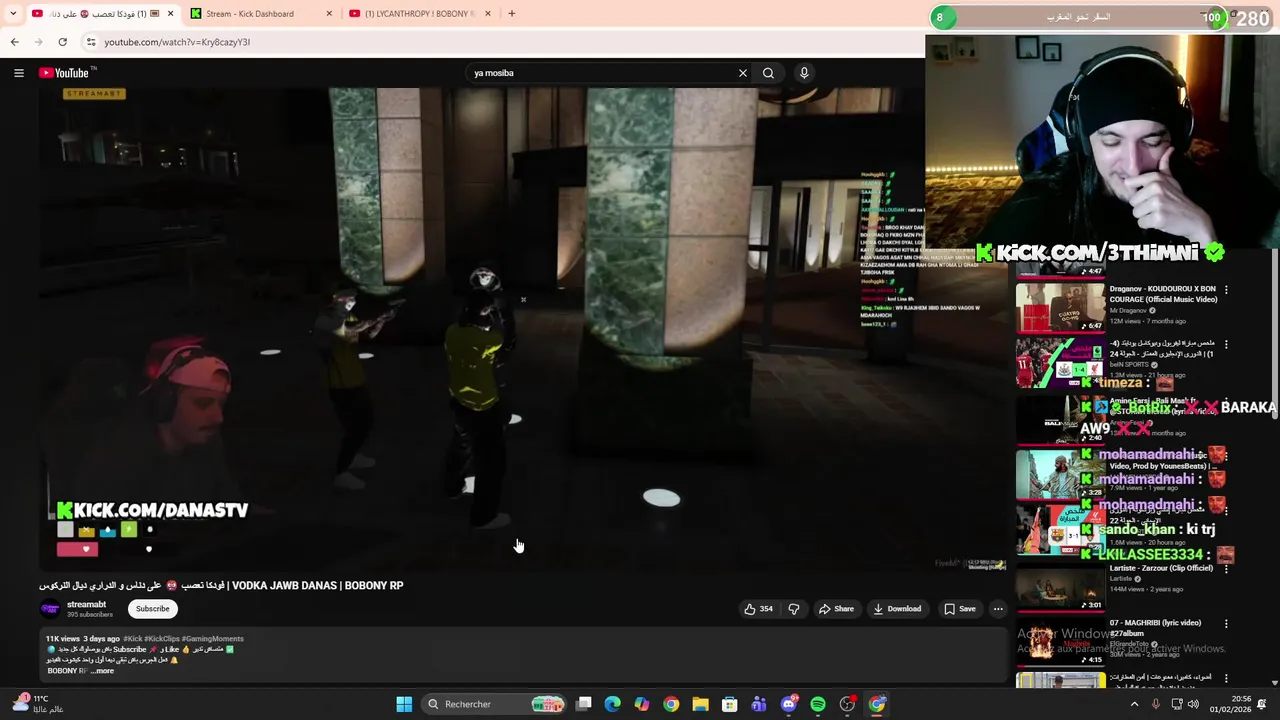Open 07 - MAGHRIBI lyric video title
This screenshot has height=720, width=1280.
coord(1155,628)
